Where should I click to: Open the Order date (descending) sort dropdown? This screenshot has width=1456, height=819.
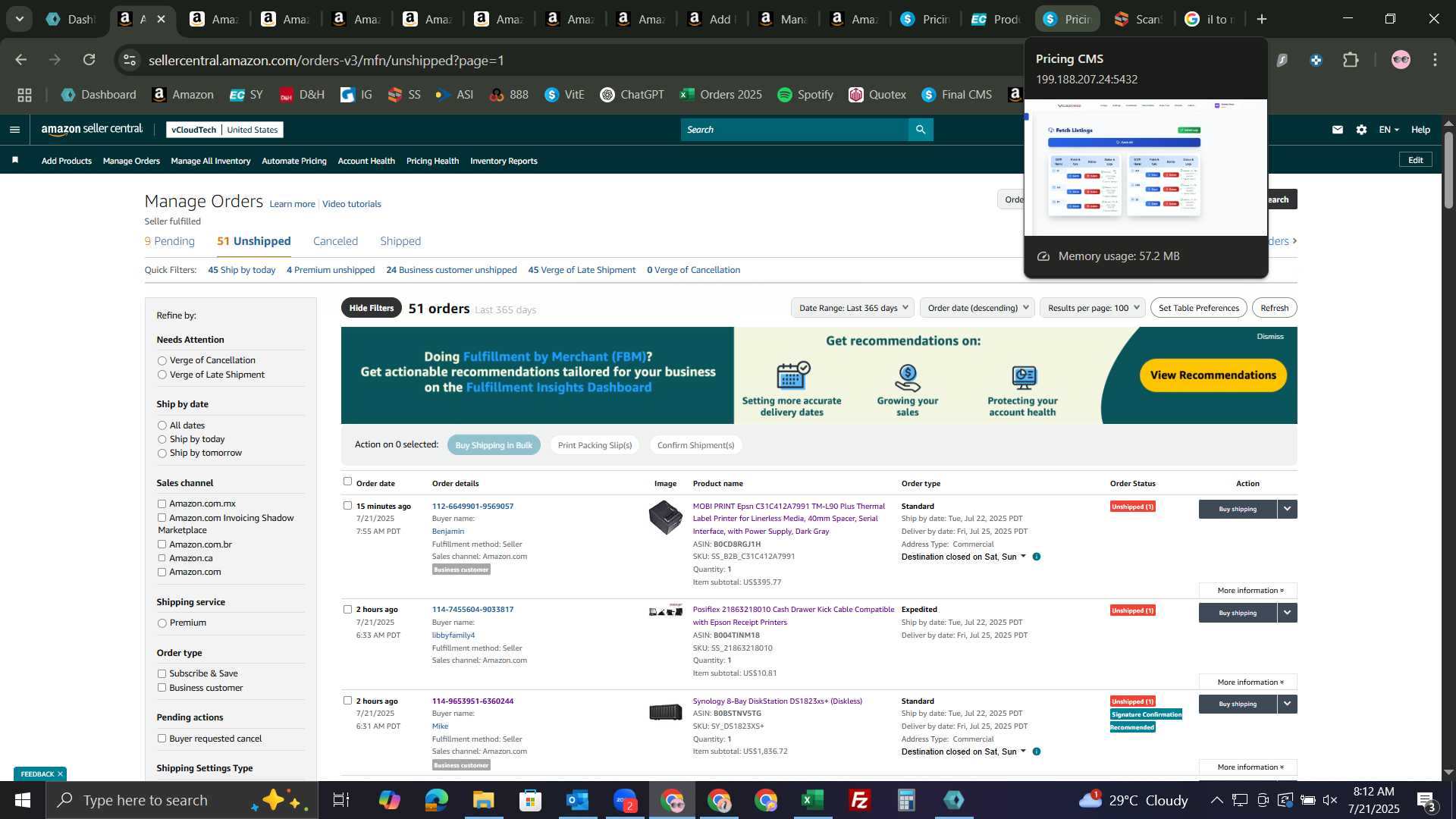pos(977,308)
